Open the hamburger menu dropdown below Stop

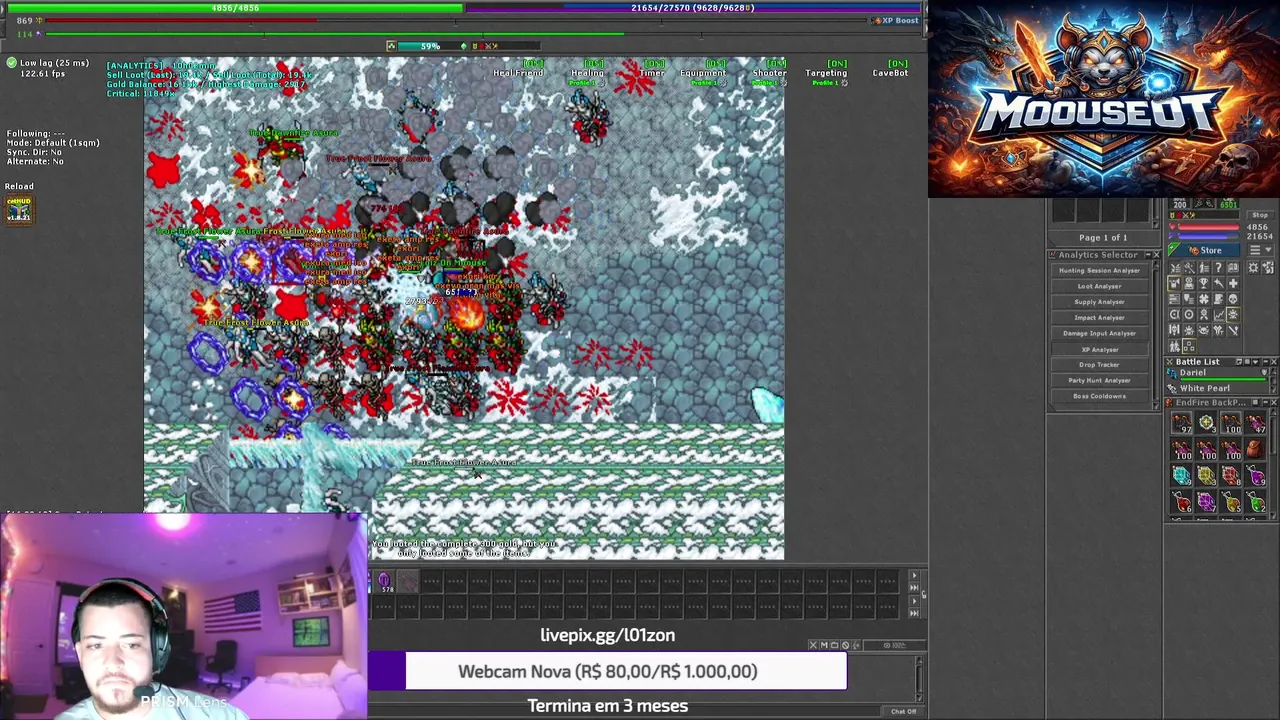pyautogui.click(x=1260, y=250)
